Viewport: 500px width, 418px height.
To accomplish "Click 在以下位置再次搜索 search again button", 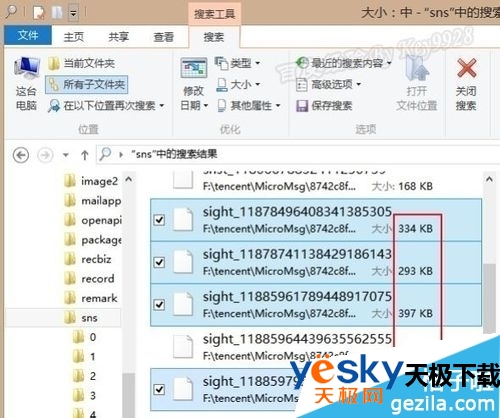I will pyautogui.click(x=106, y=106).
